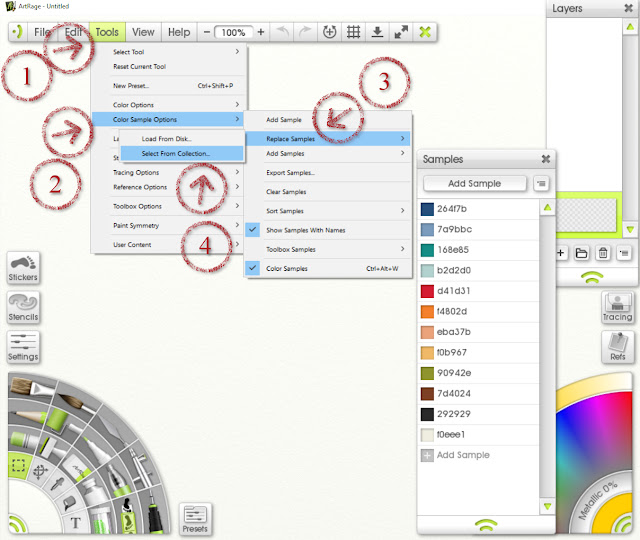The image size is (640, 540).
Task: Expand the Replace Samples submenu
Action: click(328, 139)
